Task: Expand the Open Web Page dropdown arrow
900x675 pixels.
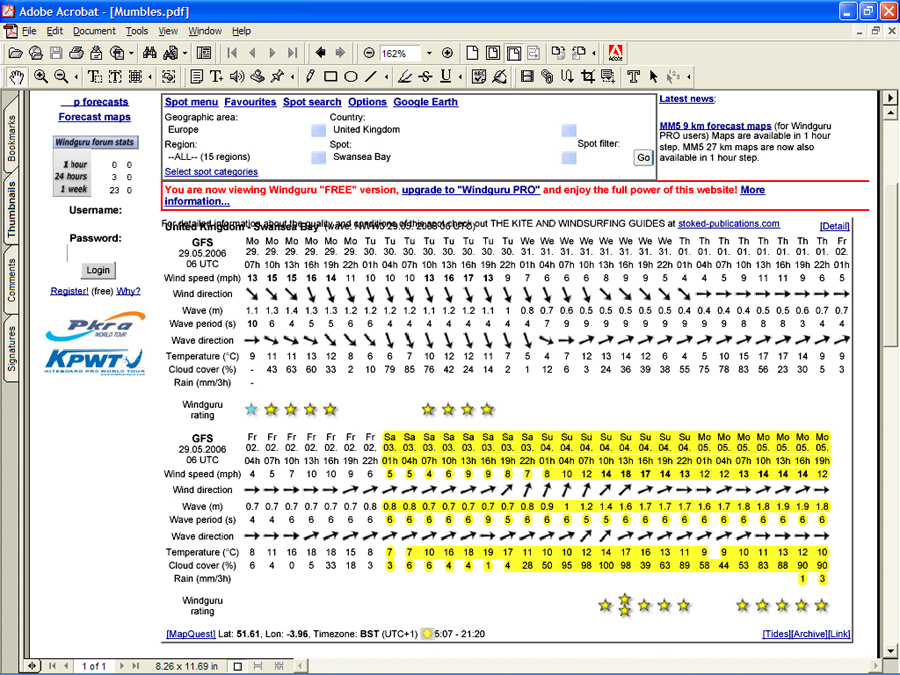Action: pyautogui.click(x=131, y=53)
